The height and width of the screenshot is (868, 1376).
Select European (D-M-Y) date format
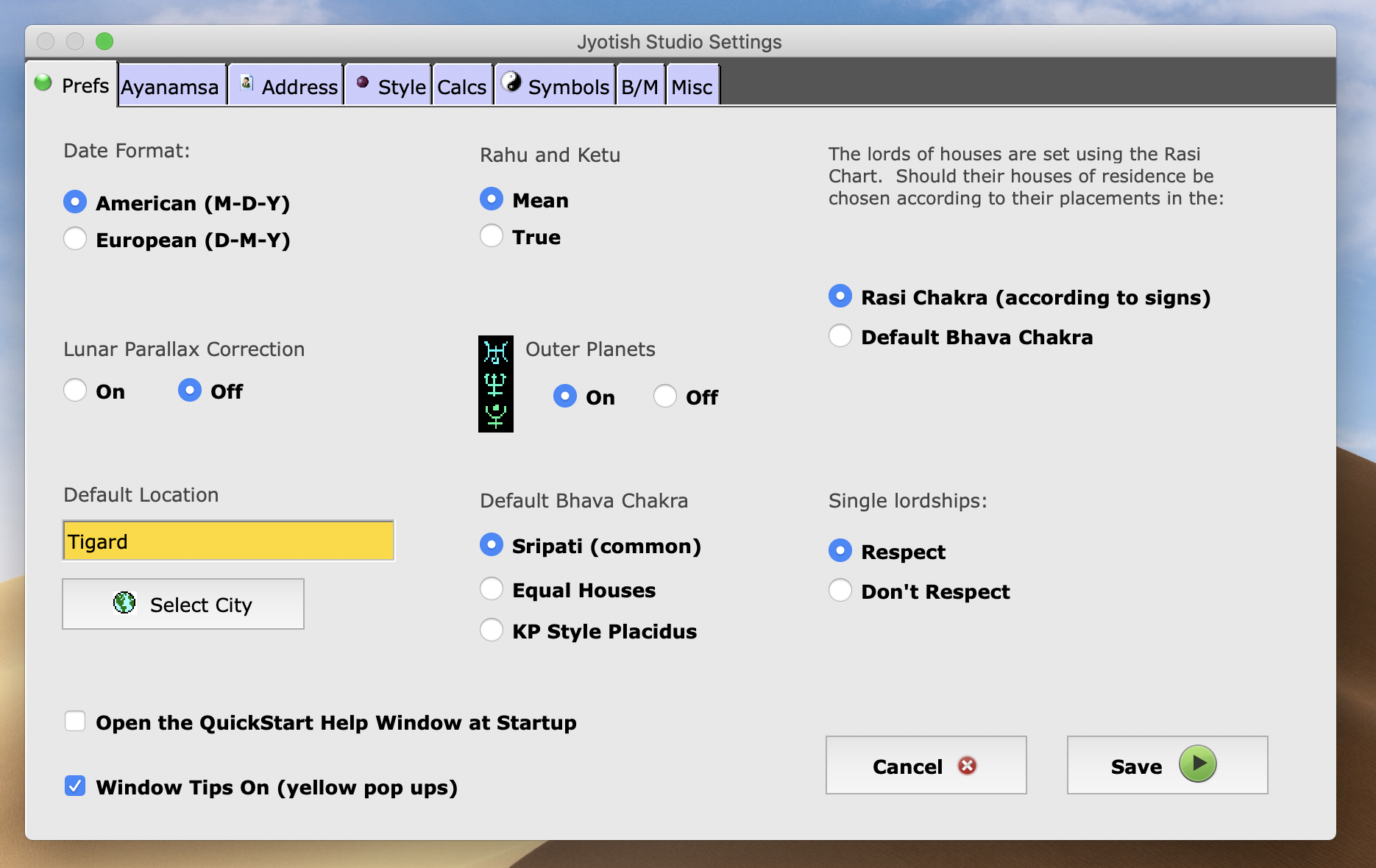(x=75, y=239)
